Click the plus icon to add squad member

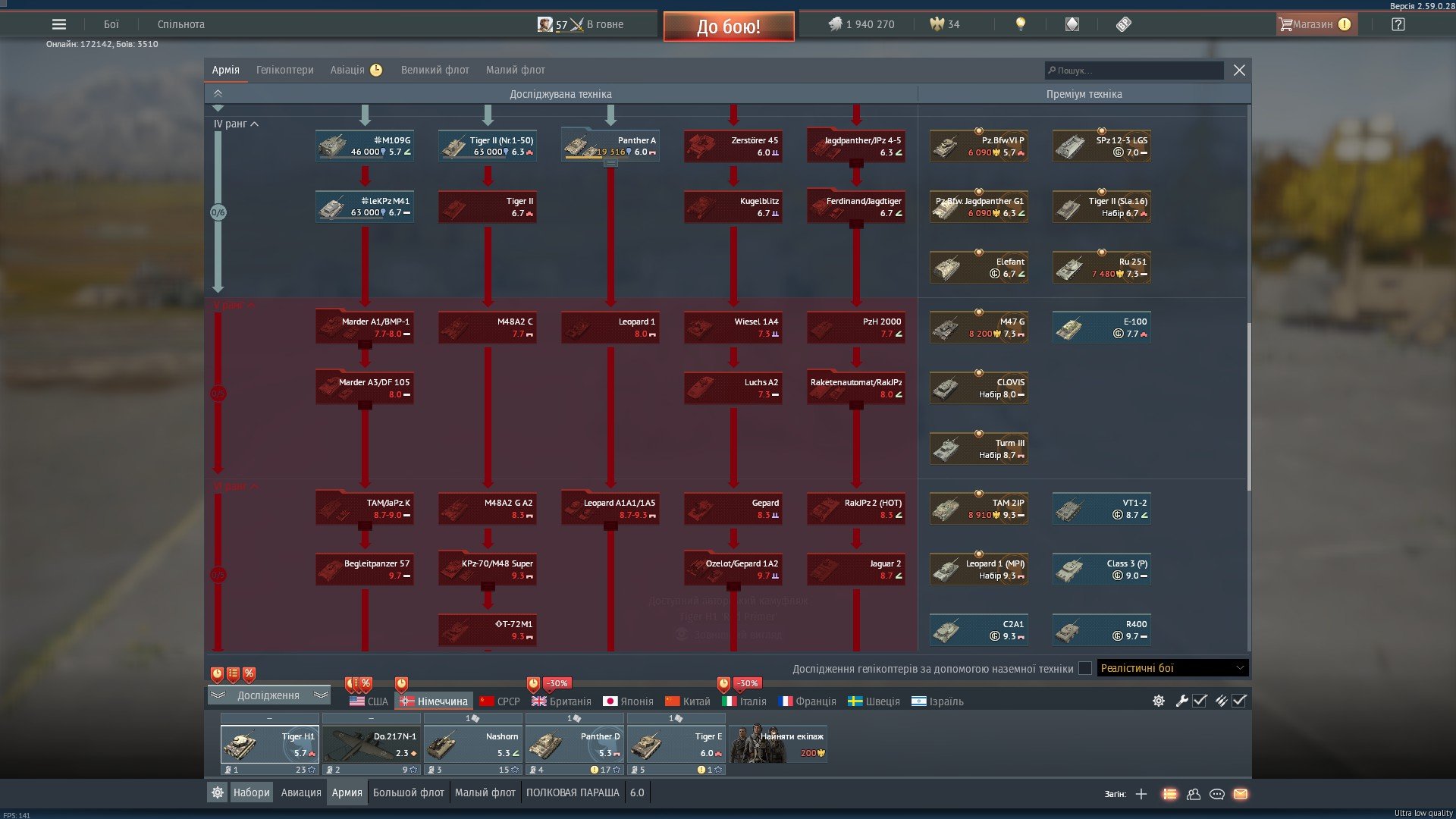click(x=1141, y=794)
